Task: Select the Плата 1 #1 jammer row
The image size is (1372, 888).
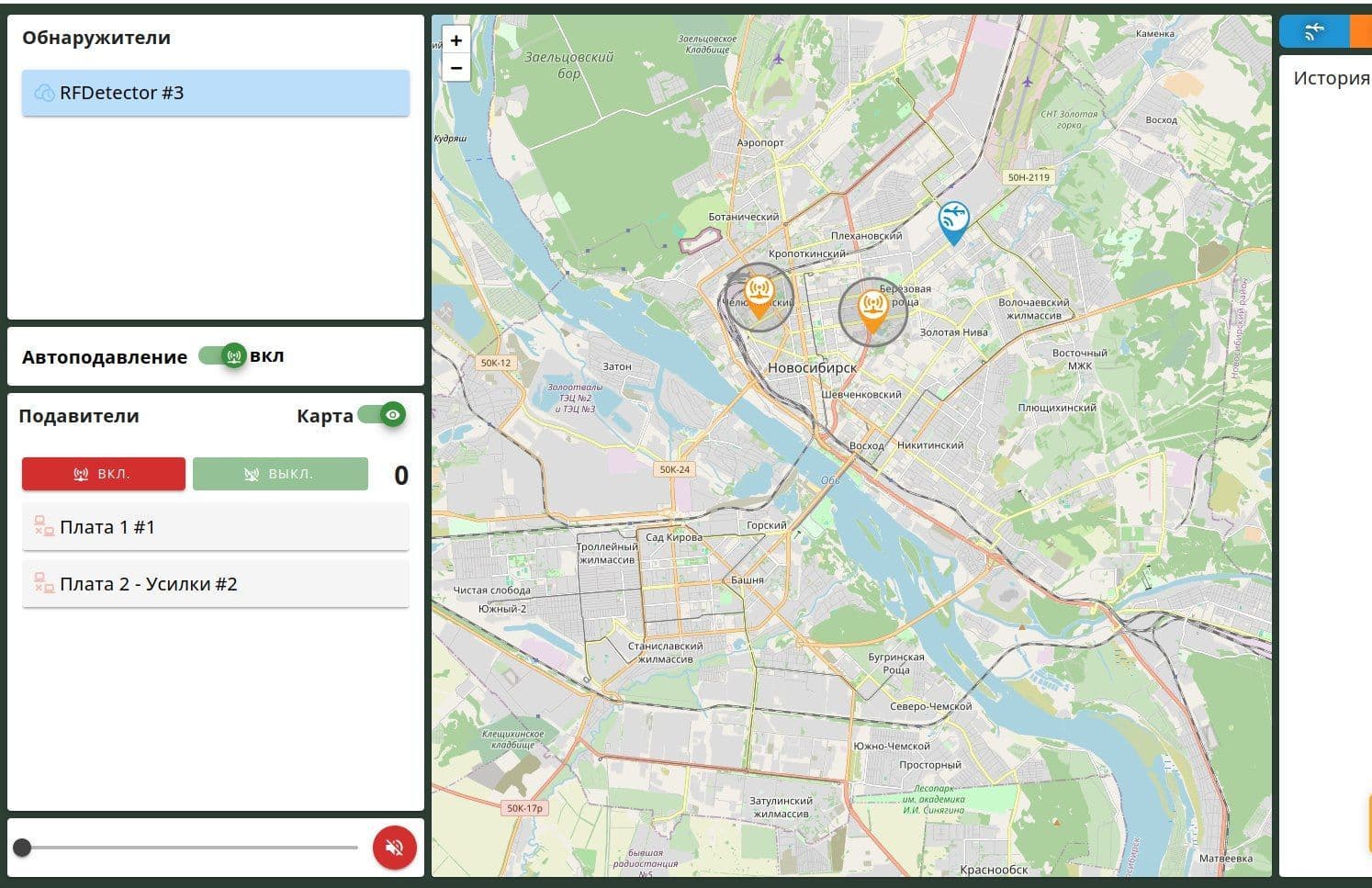Action: point(216,527)
